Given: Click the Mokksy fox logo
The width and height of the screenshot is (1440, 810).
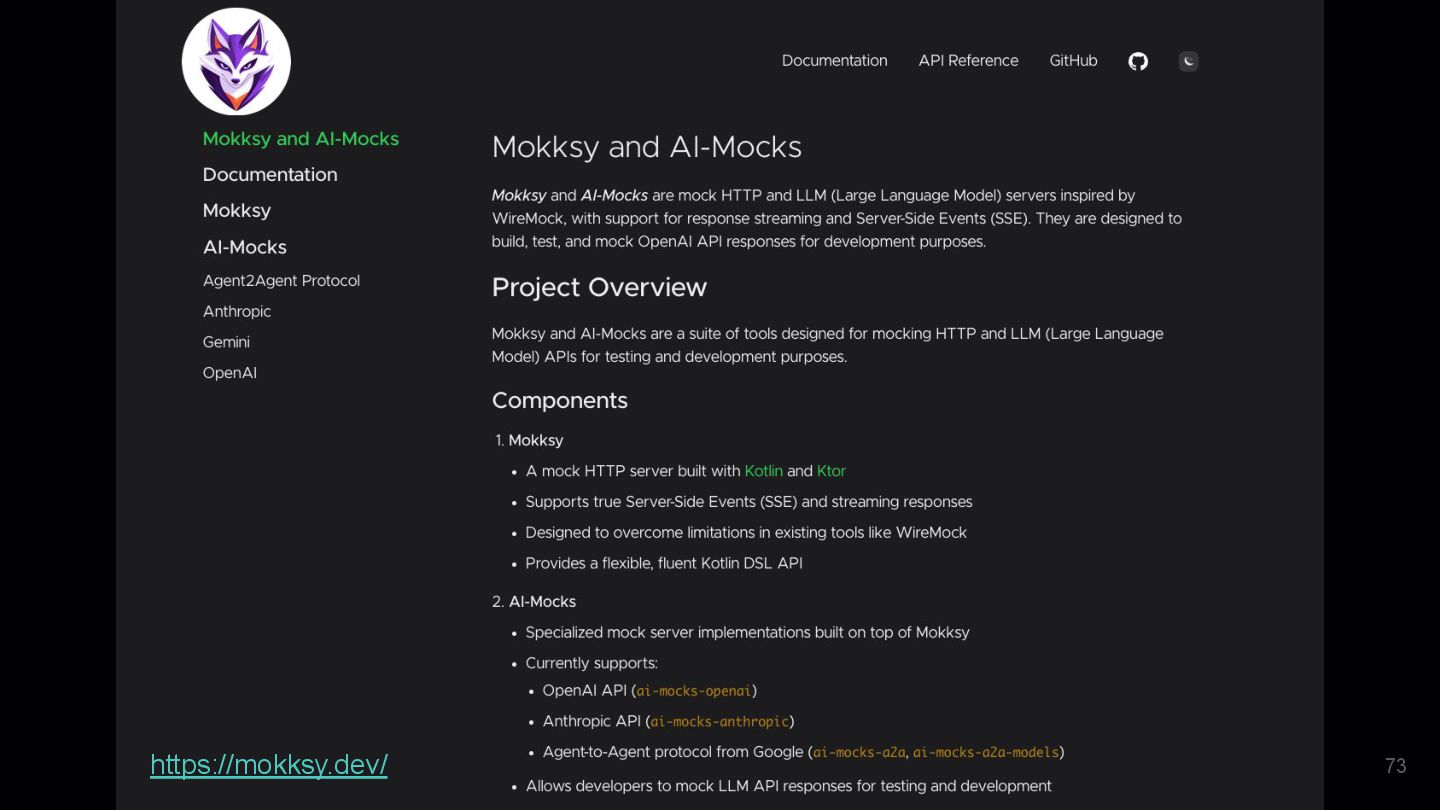Looking at the screenshot, I should click(236, 62).
